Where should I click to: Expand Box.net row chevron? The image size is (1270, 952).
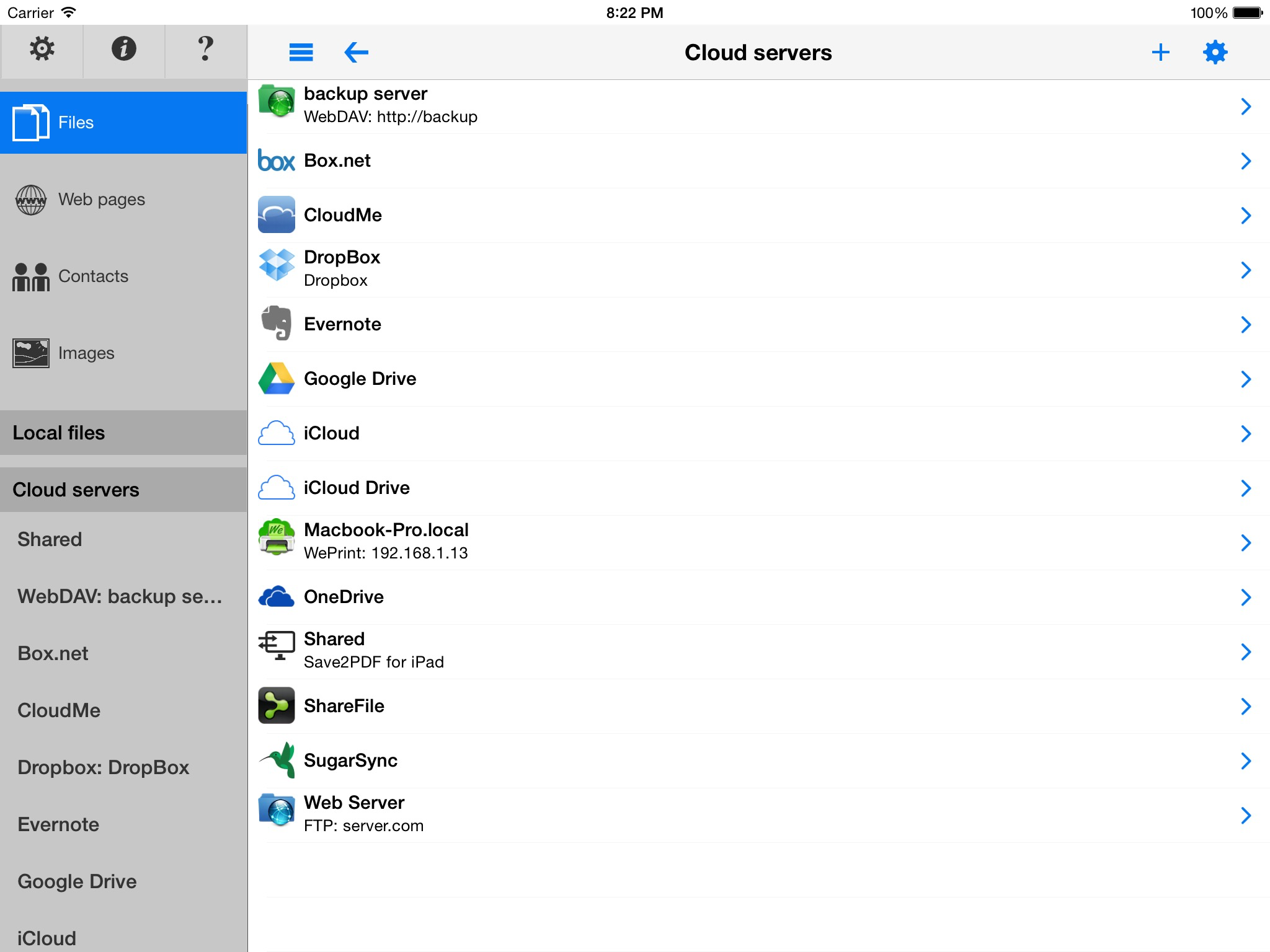(1245, 161)
